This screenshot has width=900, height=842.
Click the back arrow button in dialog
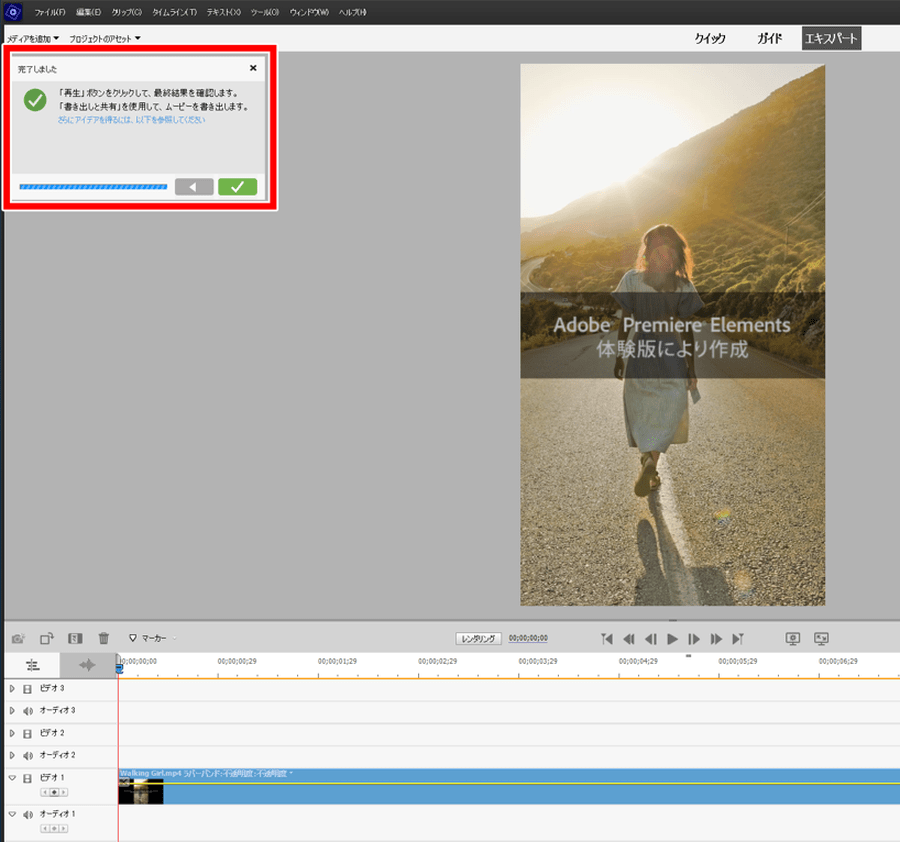pos(194,187)
